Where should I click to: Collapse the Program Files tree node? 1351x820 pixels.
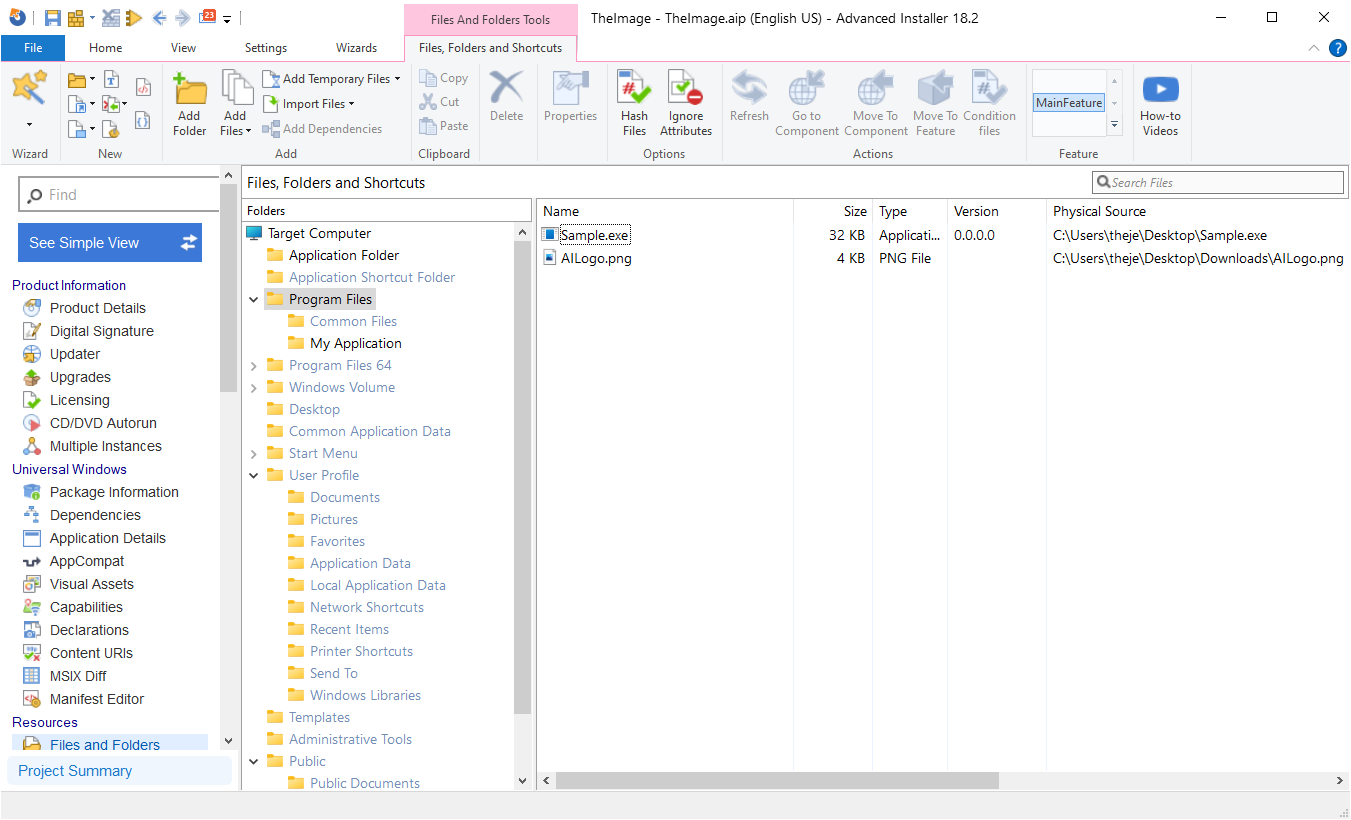click(254, 299)
